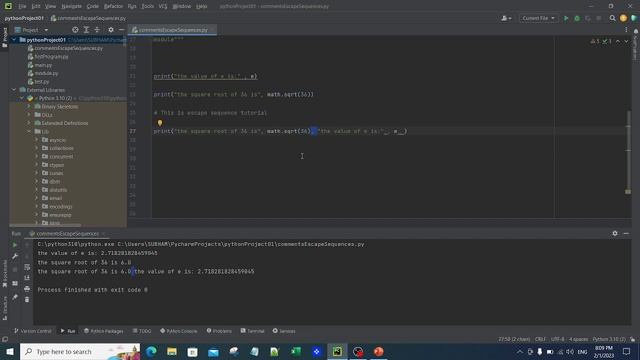Screen dimensions: 640x360
Task: Run with coverage icon in toolbar
Action: point(588,18)
